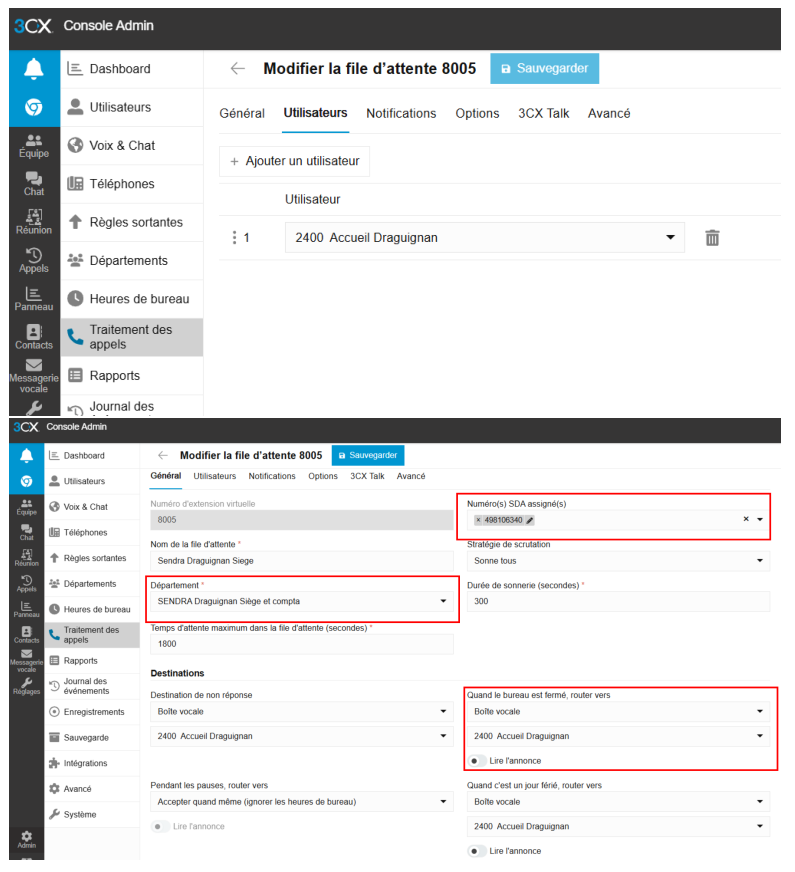
Task: Toggle Lire l'annonce under bureau fermé routing
Action: click(x=476, y=761)
